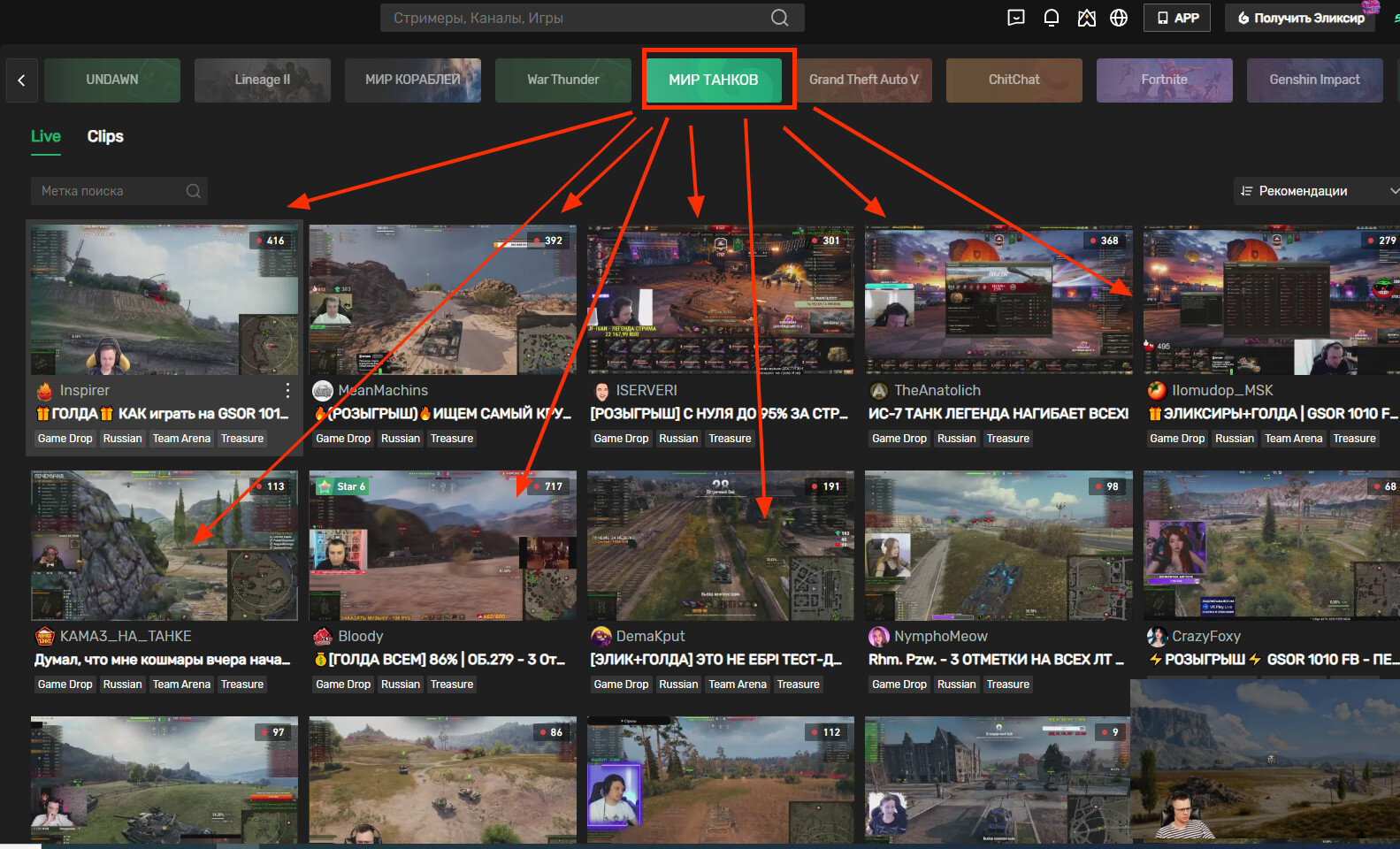
Task: Select the МИР КОРАБЛЕЙ category
Action: point(413,80)
